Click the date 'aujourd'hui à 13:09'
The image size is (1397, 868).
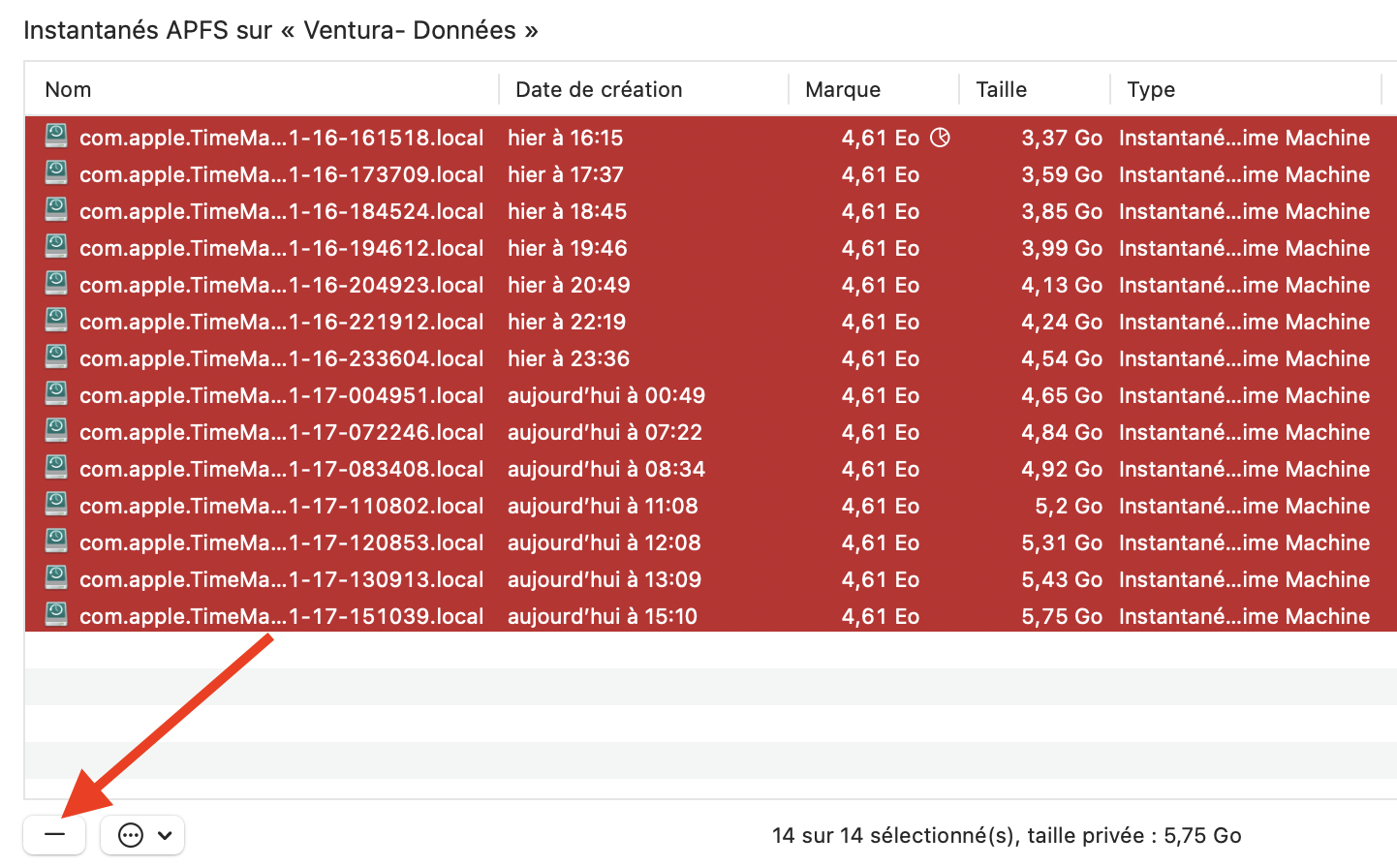[x=605, y=579]
